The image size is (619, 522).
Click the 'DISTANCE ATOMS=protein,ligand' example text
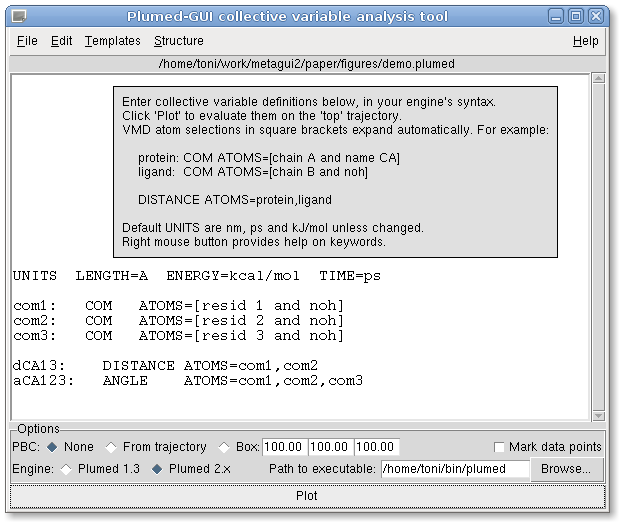[x=235, y=200]
